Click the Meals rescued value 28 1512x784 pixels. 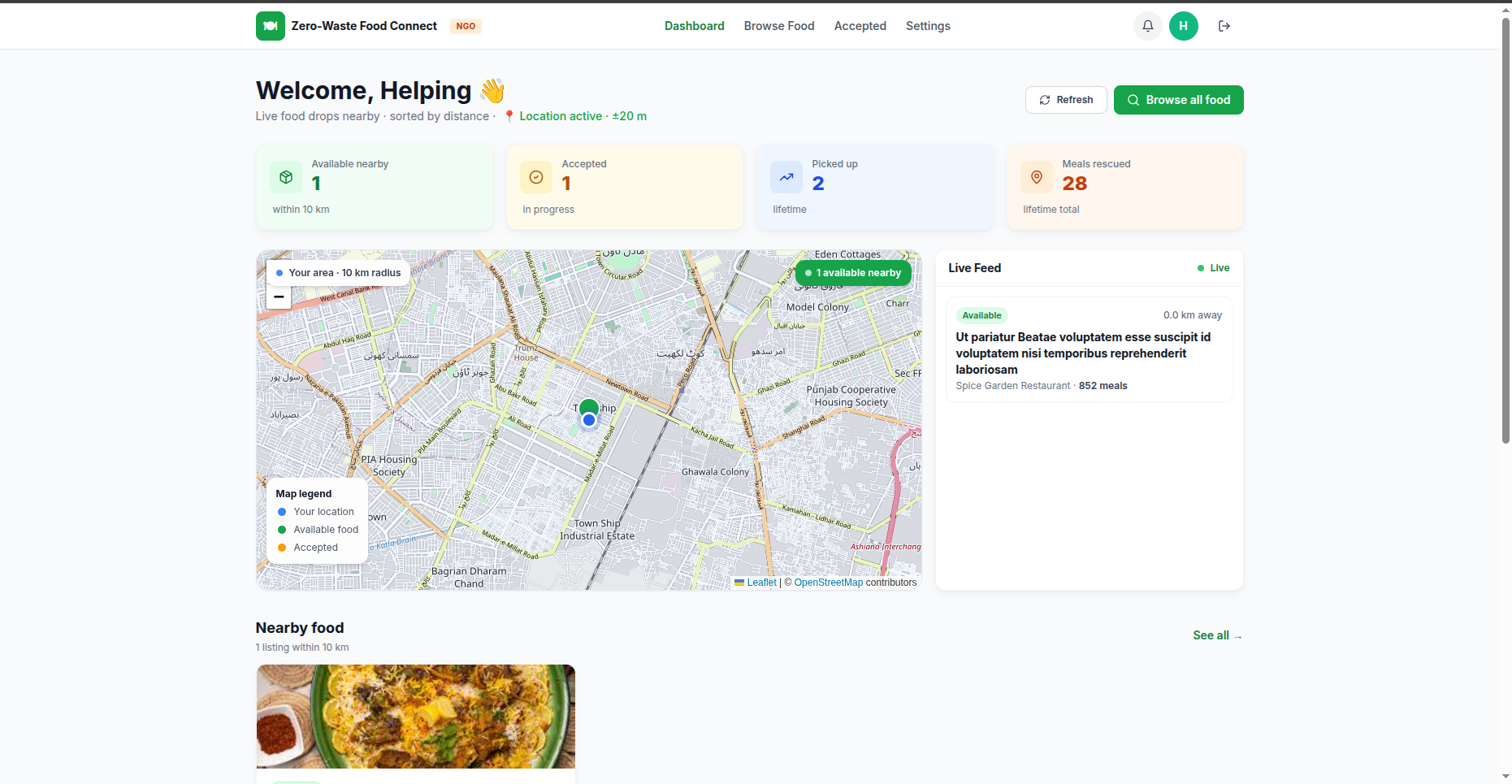1074,184
